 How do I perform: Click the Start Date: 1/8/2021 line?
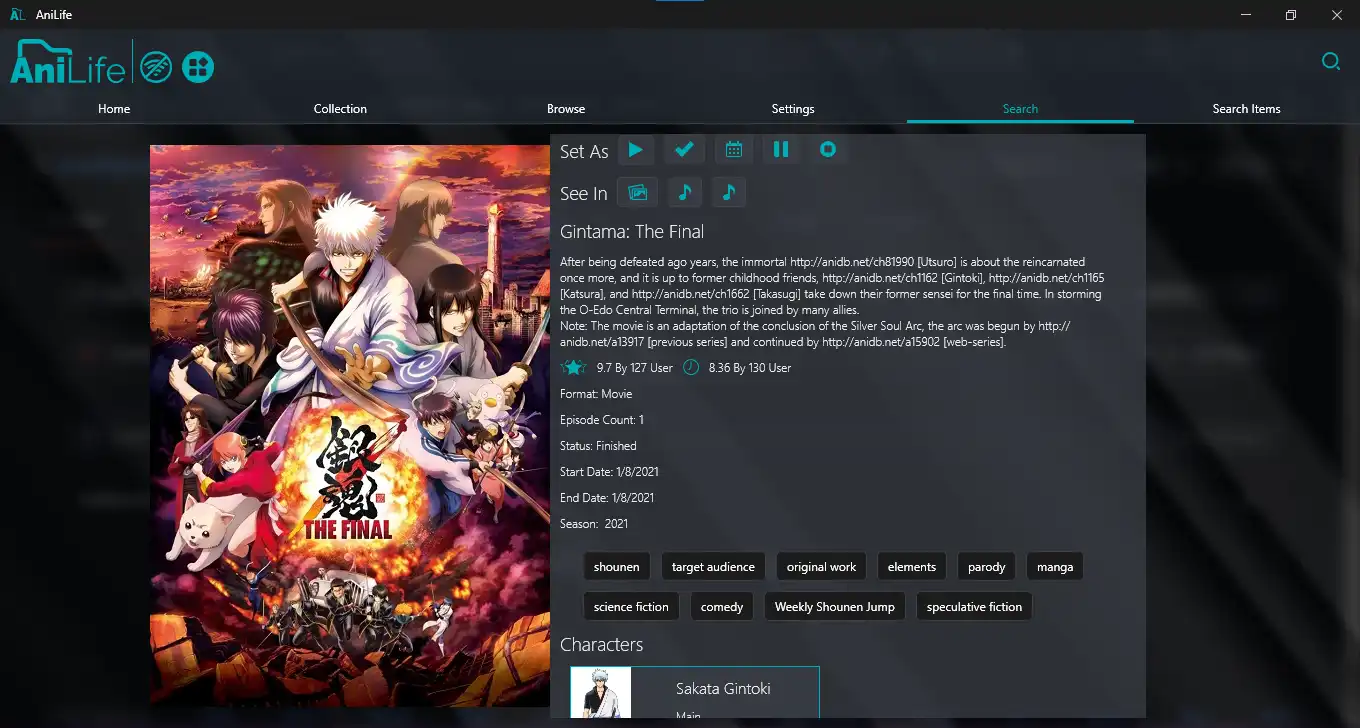(609, 472)
